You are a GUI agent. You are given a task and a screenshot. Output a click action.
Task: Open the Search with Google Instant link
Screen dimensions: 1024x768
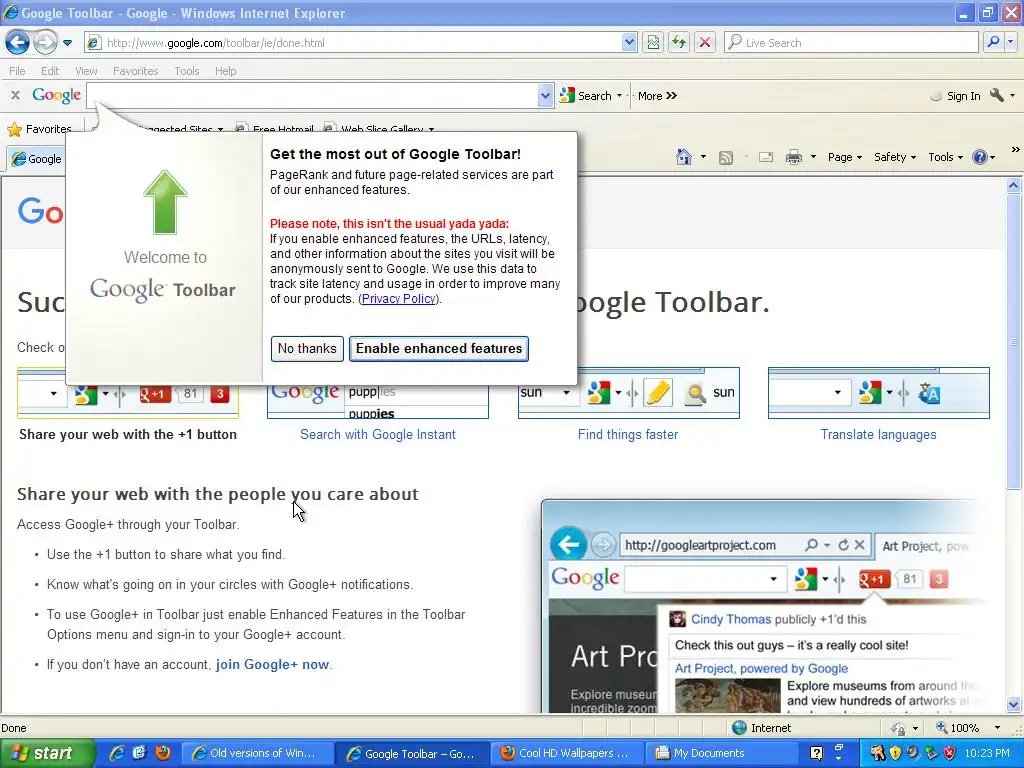click(377, 434)
